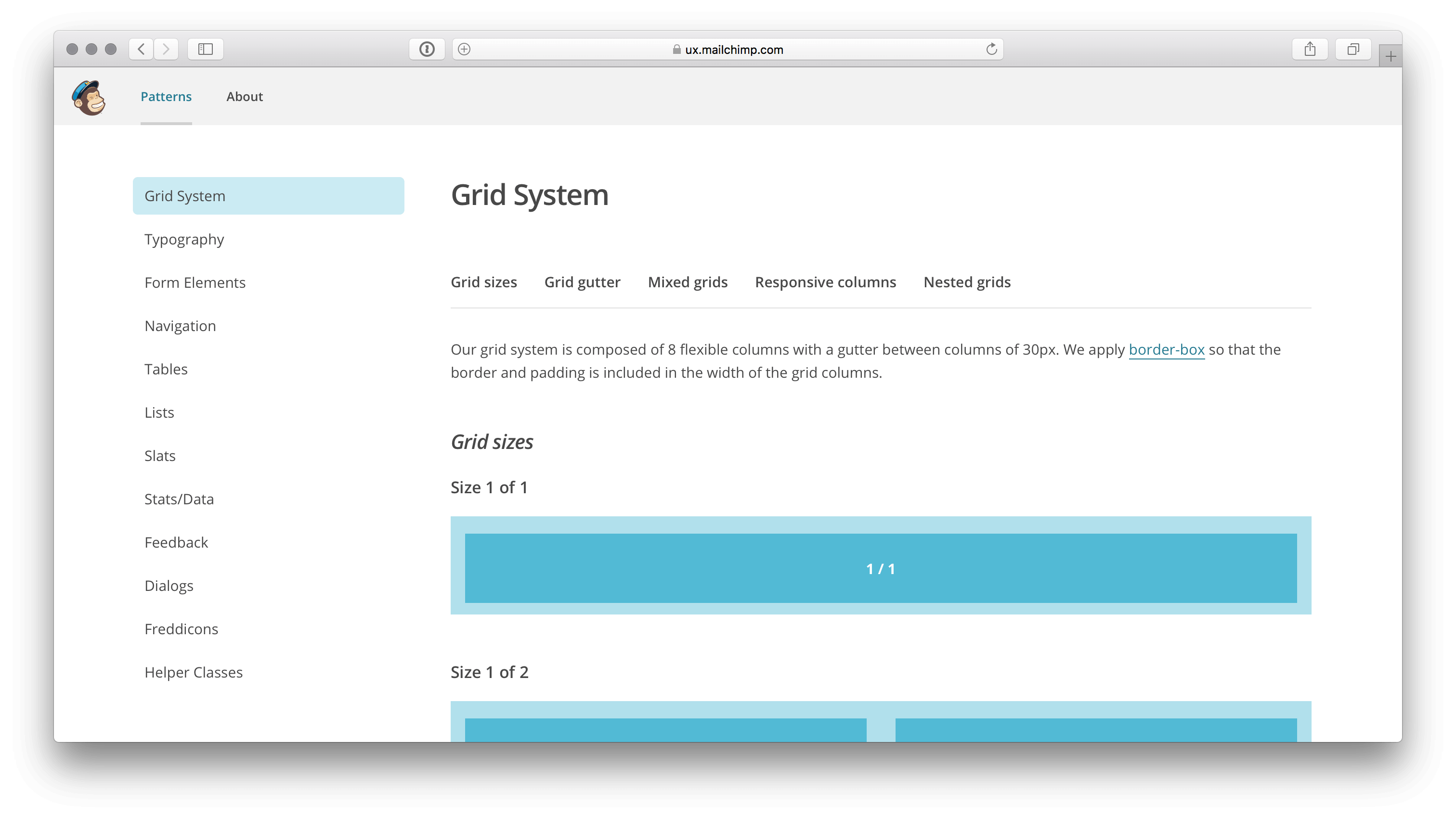Click the browser forward navigation arrow
The image size is (1456, 819).
point(167,48)
